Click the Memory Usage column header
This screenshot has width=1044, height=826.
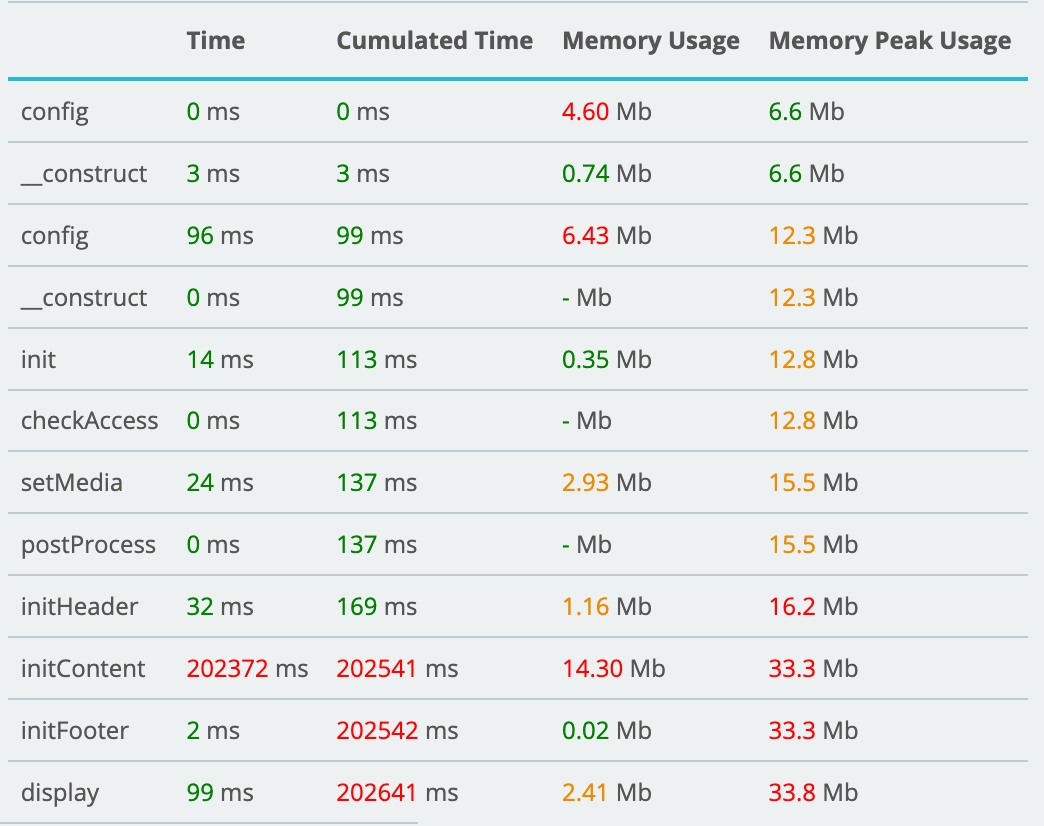[x=651, y=41]
